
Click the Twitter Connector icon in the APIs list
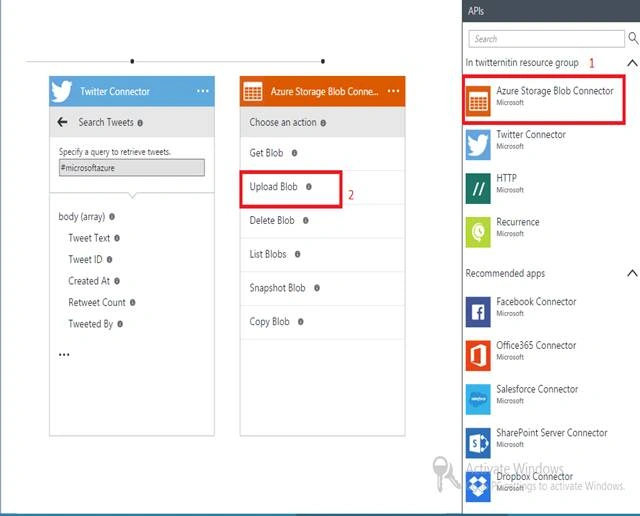point(478,145)
